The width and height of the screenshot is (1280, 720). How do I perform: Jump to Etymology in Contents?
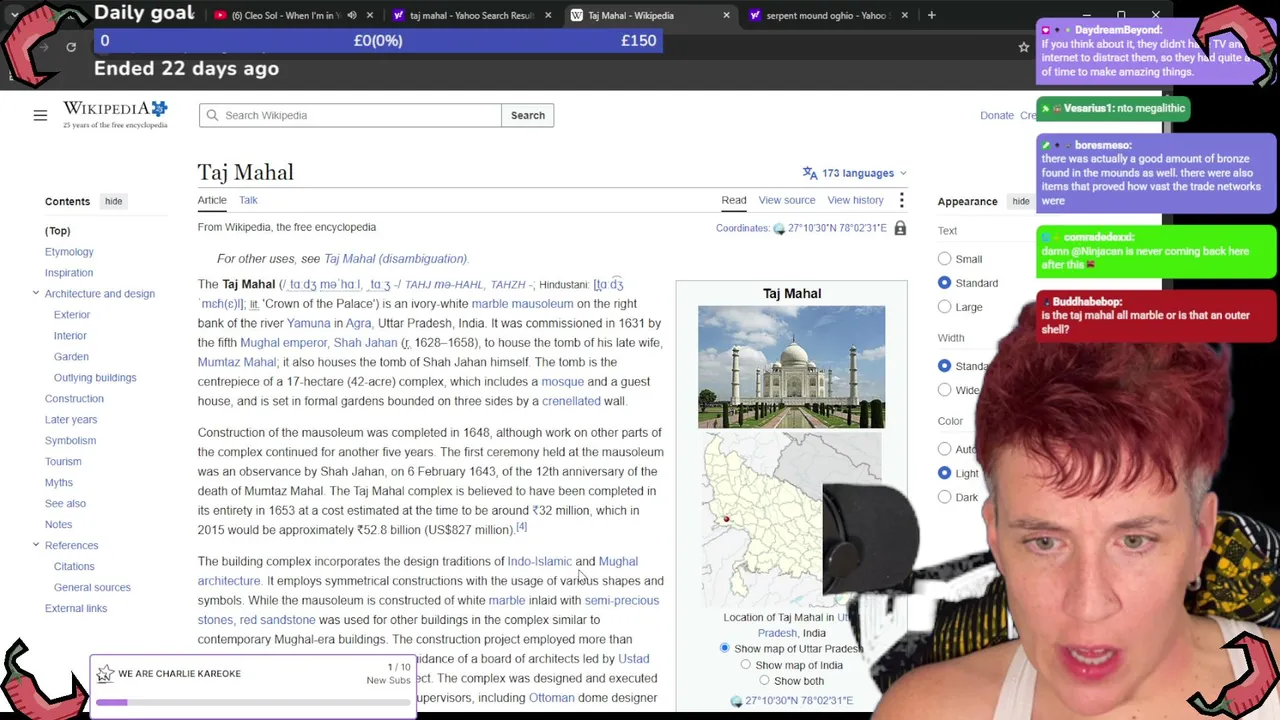tap(69, 252)
